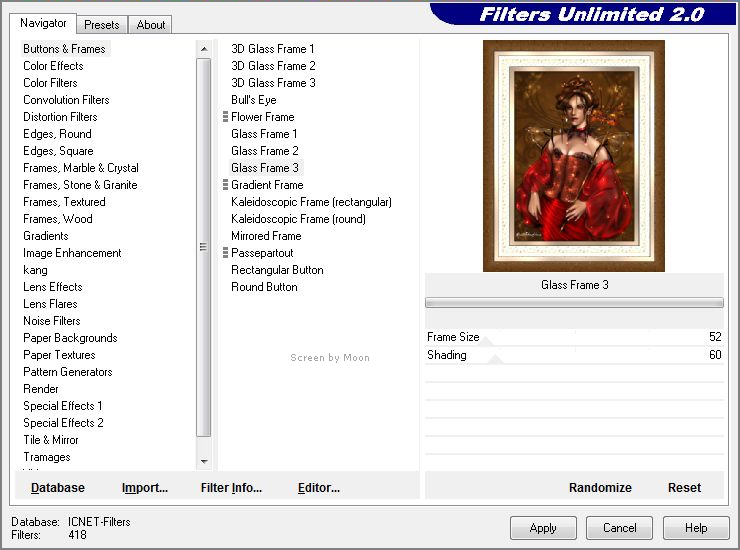Click the icon beside Flower Frame

[x=225, y=117]
